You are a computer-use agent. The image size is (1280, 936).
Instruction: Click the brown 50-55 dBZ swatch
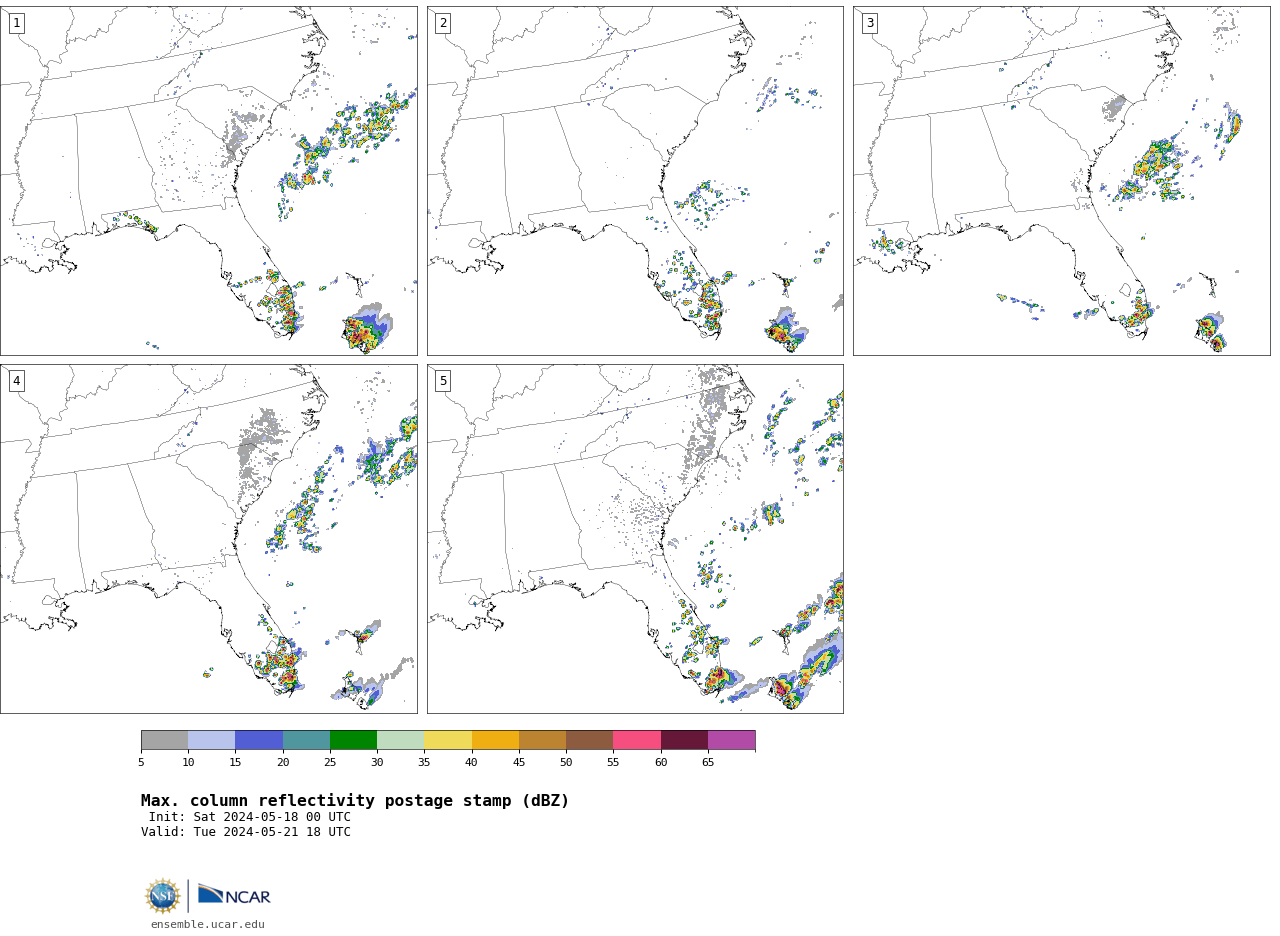590,740
